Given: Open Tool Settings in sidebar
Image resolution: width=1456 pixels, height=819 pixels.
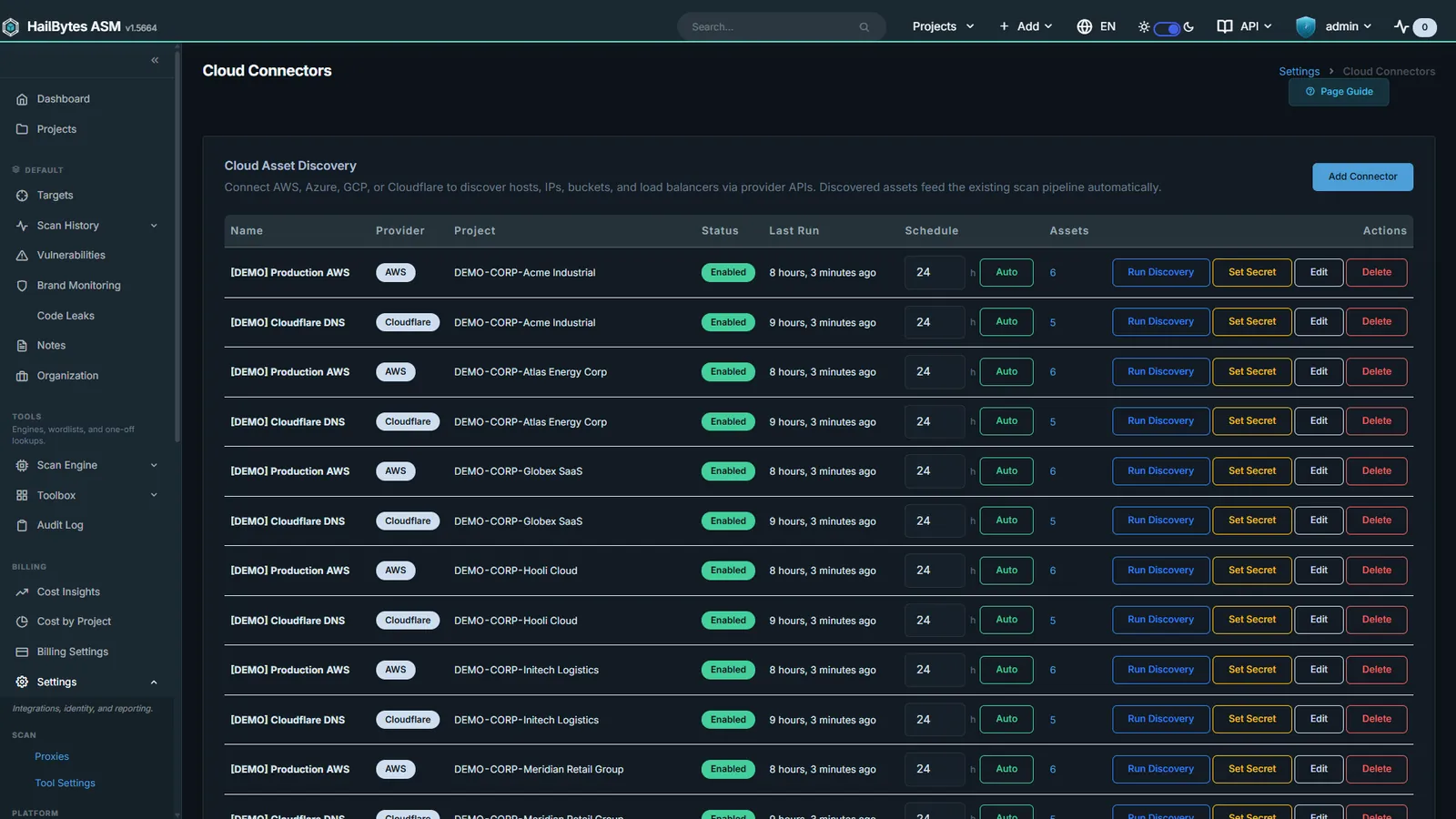Looking at the screenshot, I should 65,783.
